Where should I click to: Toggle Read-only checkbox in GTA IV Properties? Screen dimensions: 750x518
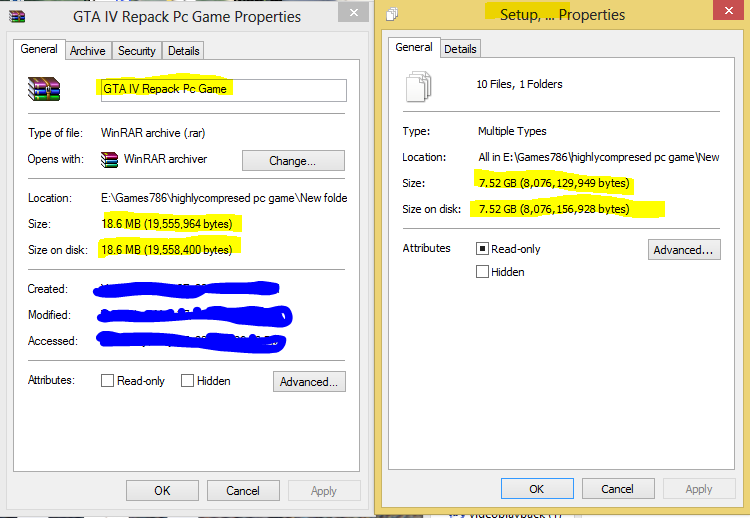click(x=107, y=381)
